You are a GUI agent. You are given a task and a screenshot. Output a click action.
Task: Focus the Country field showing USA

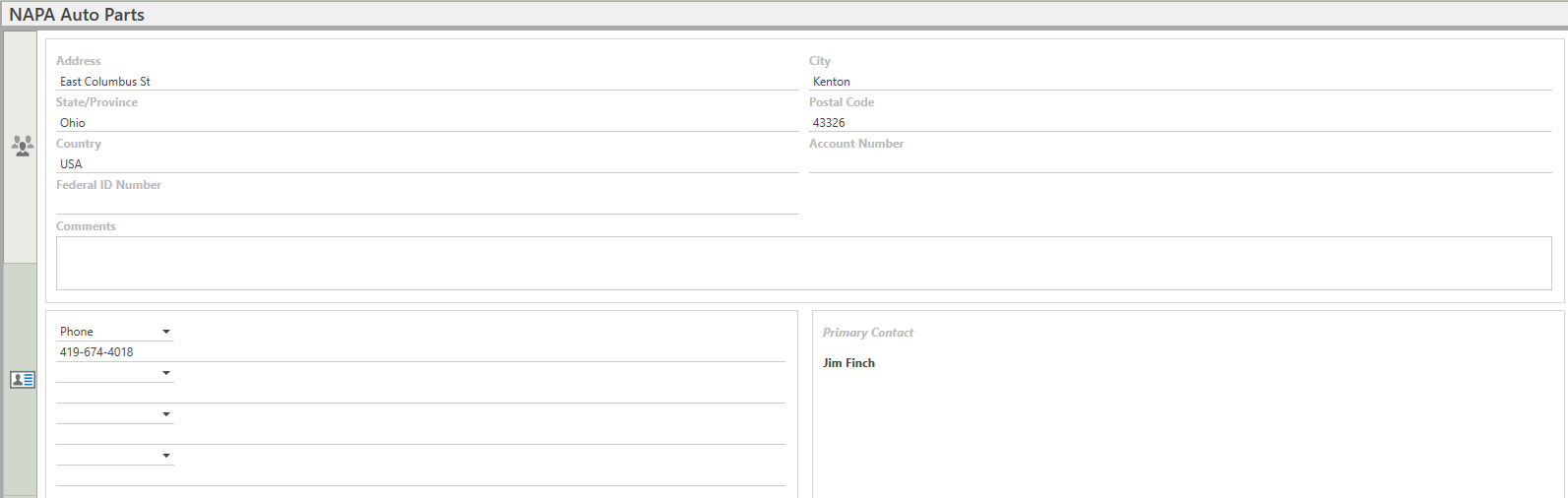point(427,163)
